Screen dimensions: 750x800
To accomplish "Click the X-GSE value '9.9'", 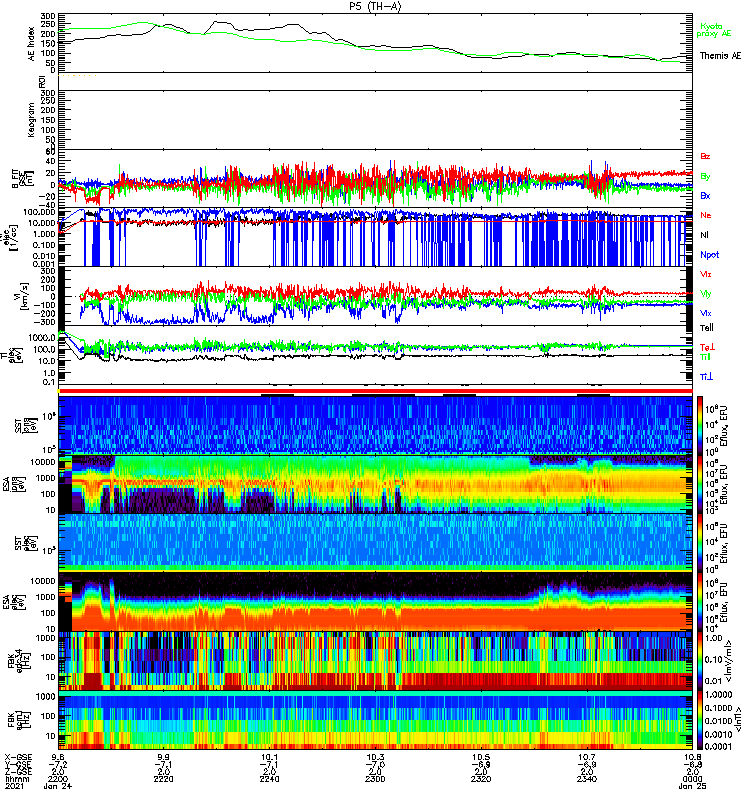I will click(164, 757).
